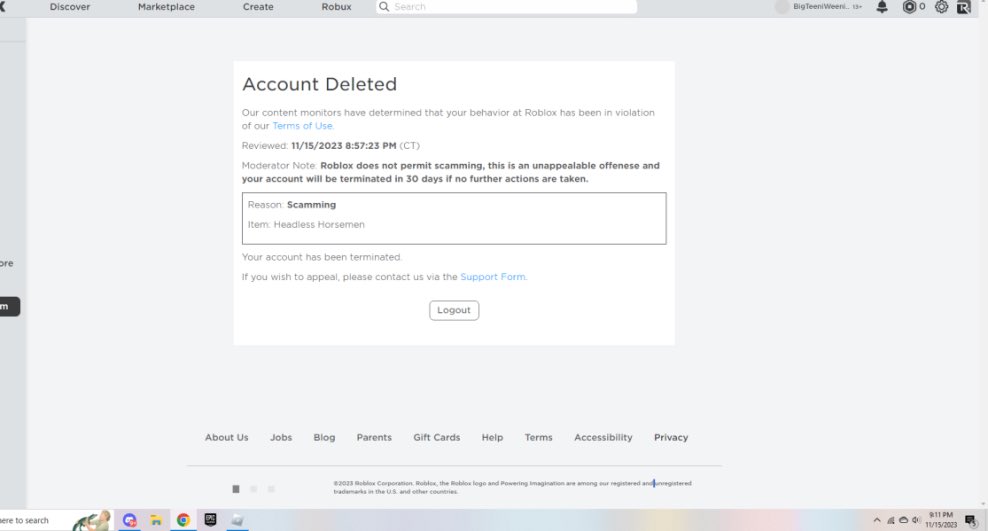Open the network status tray icon
Screen dimensions: 988x531
coord(890,520)
